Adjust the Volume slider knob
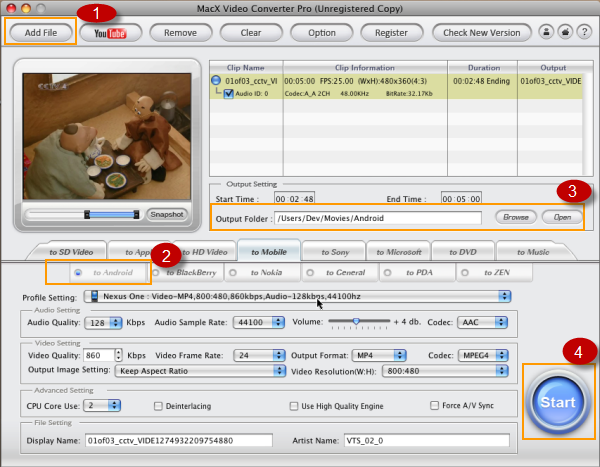The image size is (600, 467). click(356, 321)
